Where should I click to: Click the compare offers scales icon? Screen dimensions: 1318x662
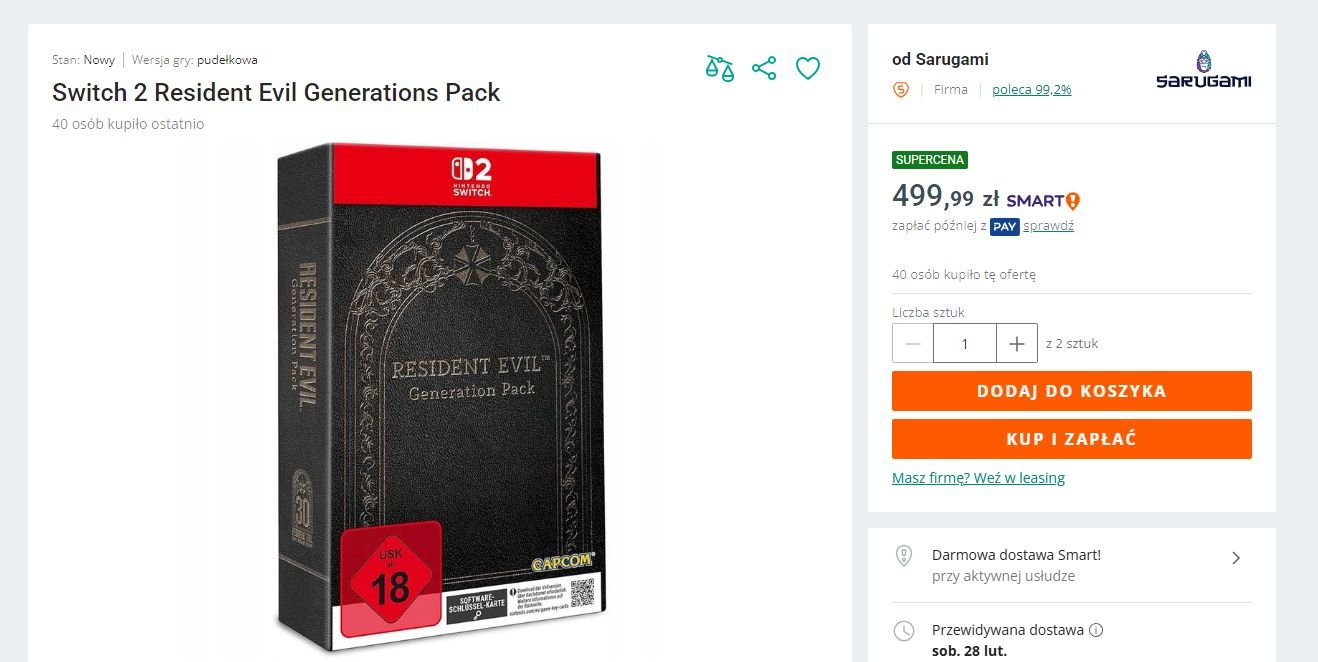point(719,68)
